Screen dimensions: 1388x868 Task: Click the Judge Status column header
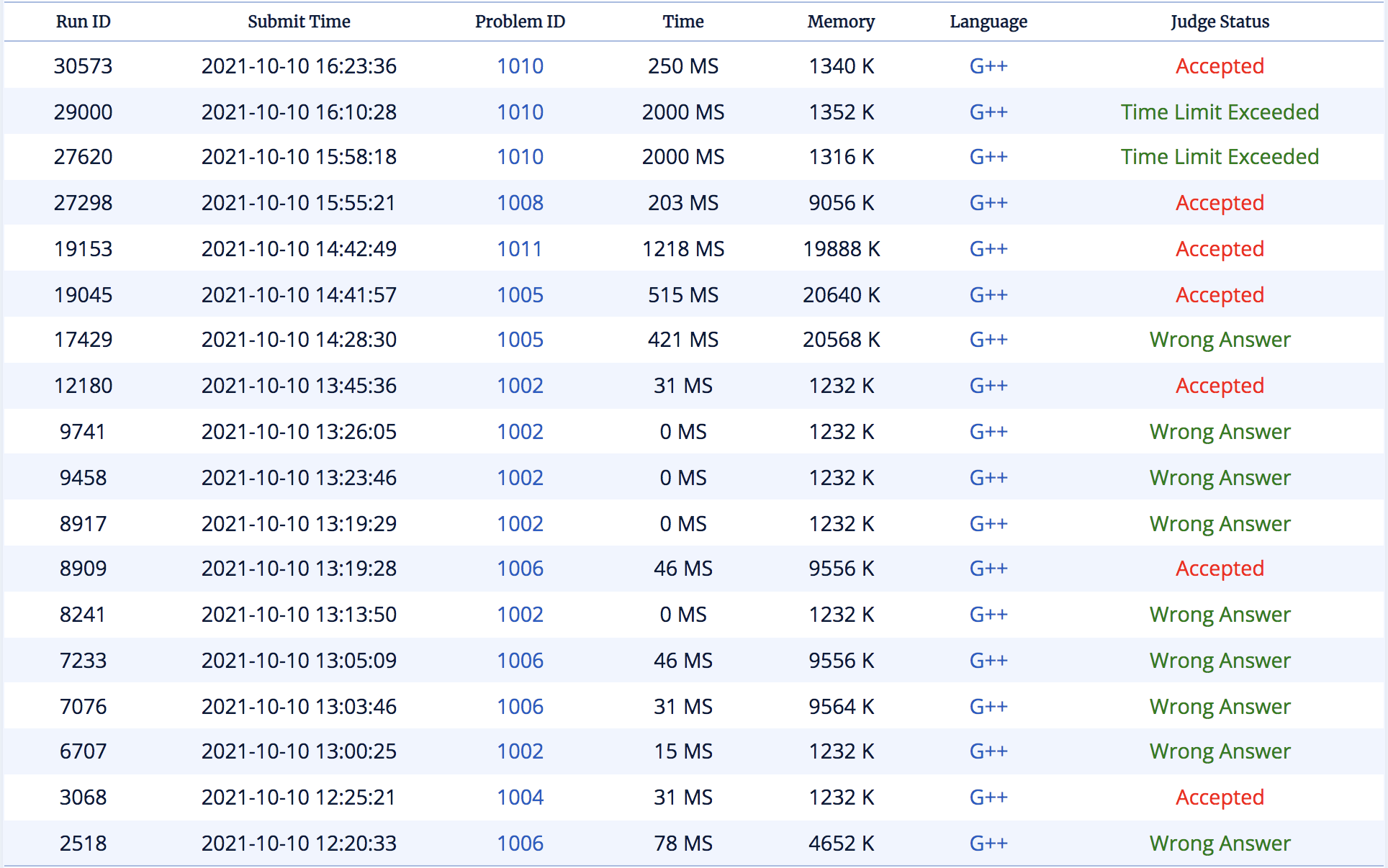[x=1220, y=22]
